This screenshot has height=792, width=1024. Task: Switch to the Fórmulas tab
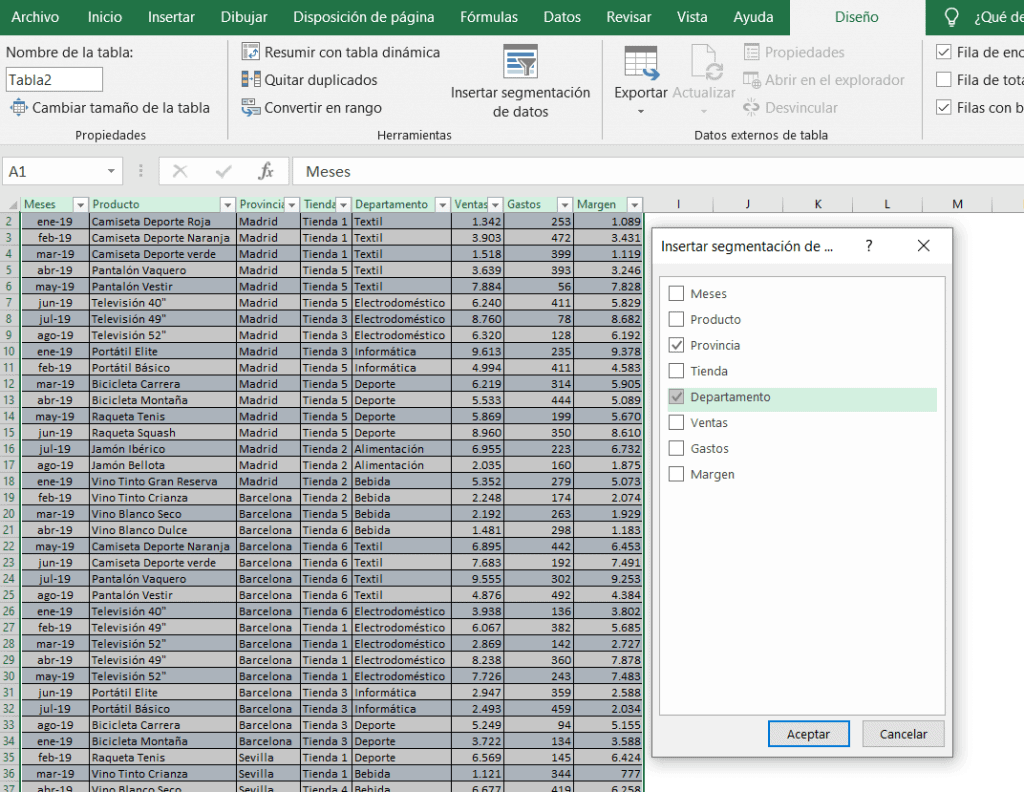coord(488,17)
